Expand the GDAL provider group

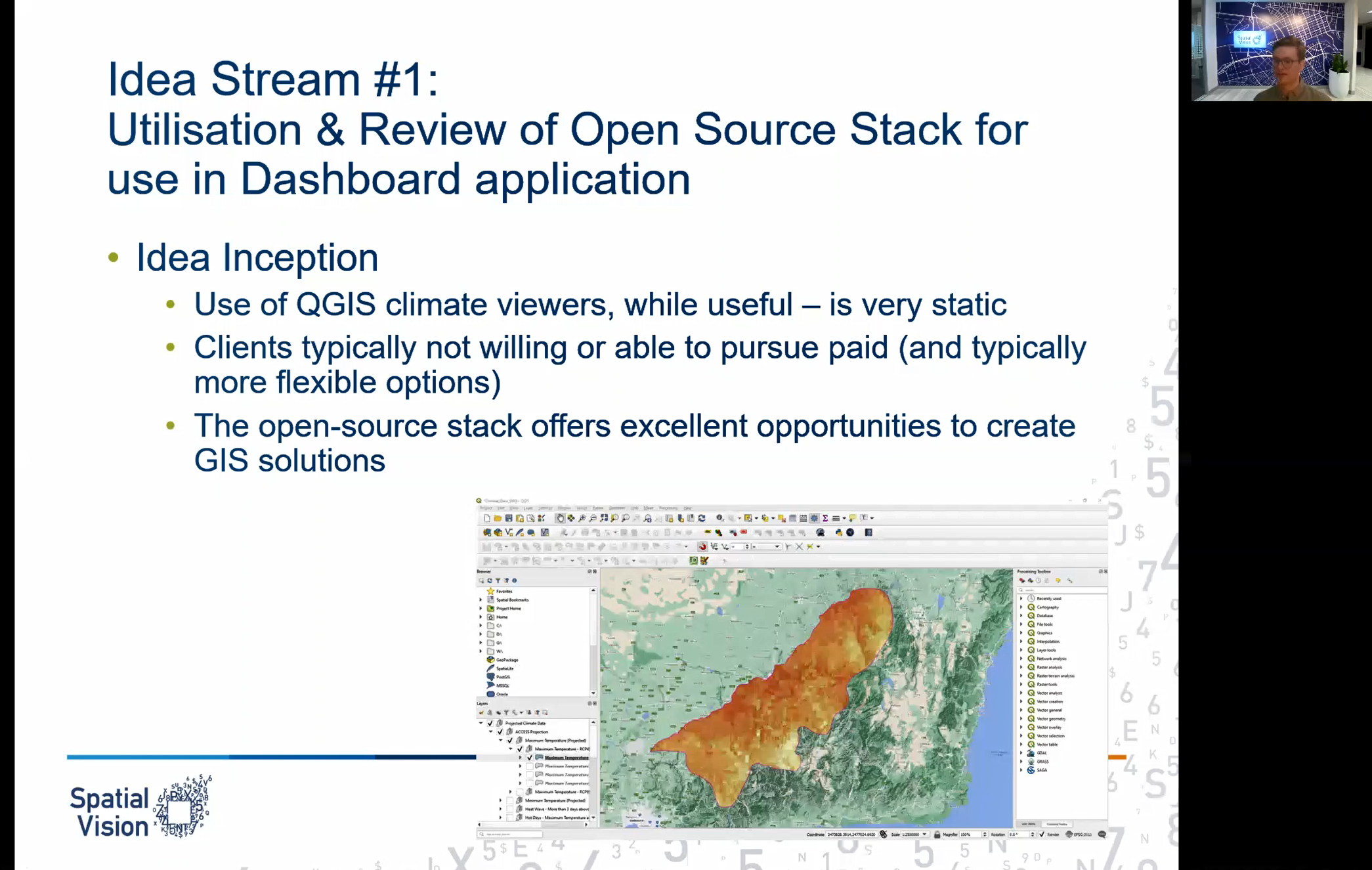point(1021,752)
